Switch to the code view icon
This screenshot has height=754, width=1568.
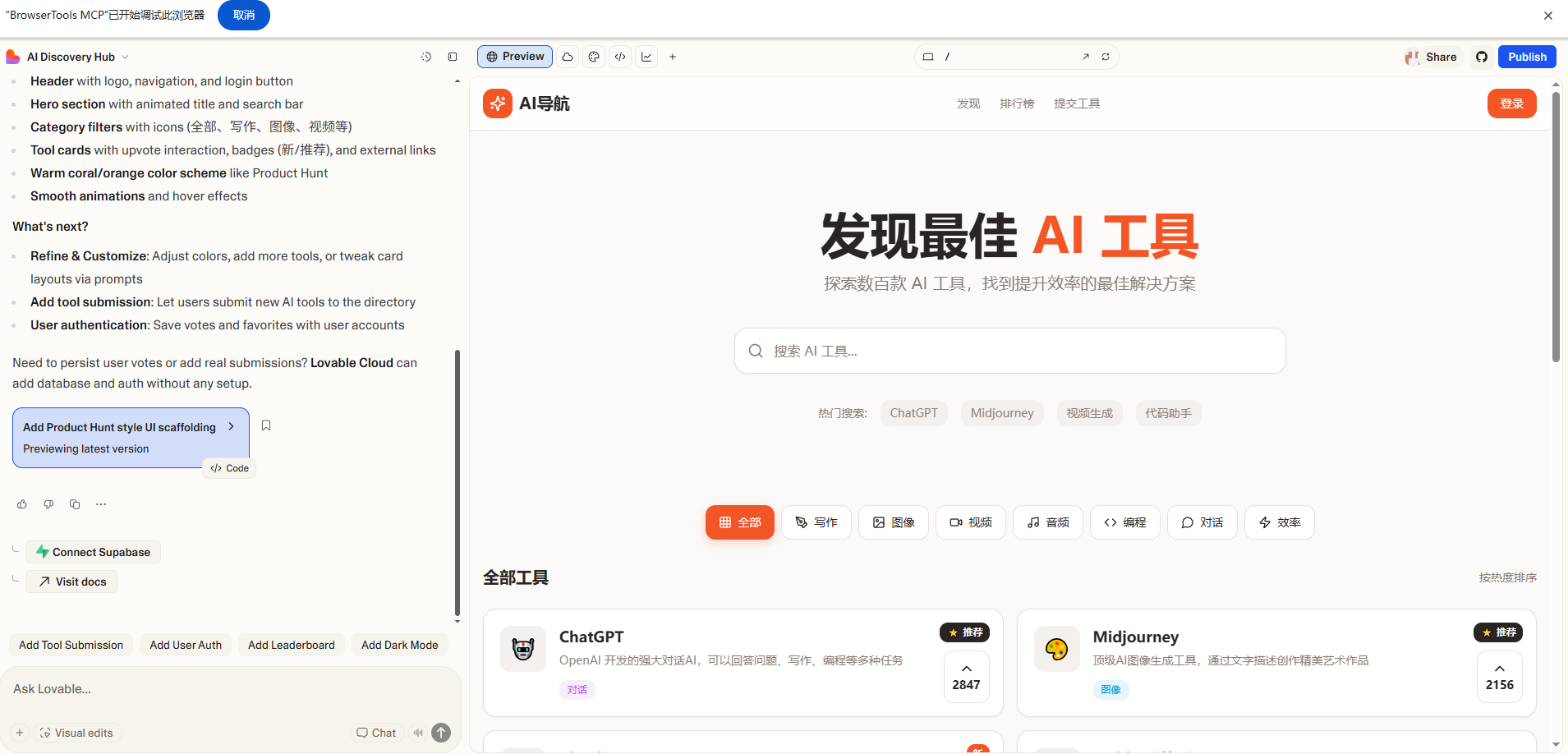(620, 57)
